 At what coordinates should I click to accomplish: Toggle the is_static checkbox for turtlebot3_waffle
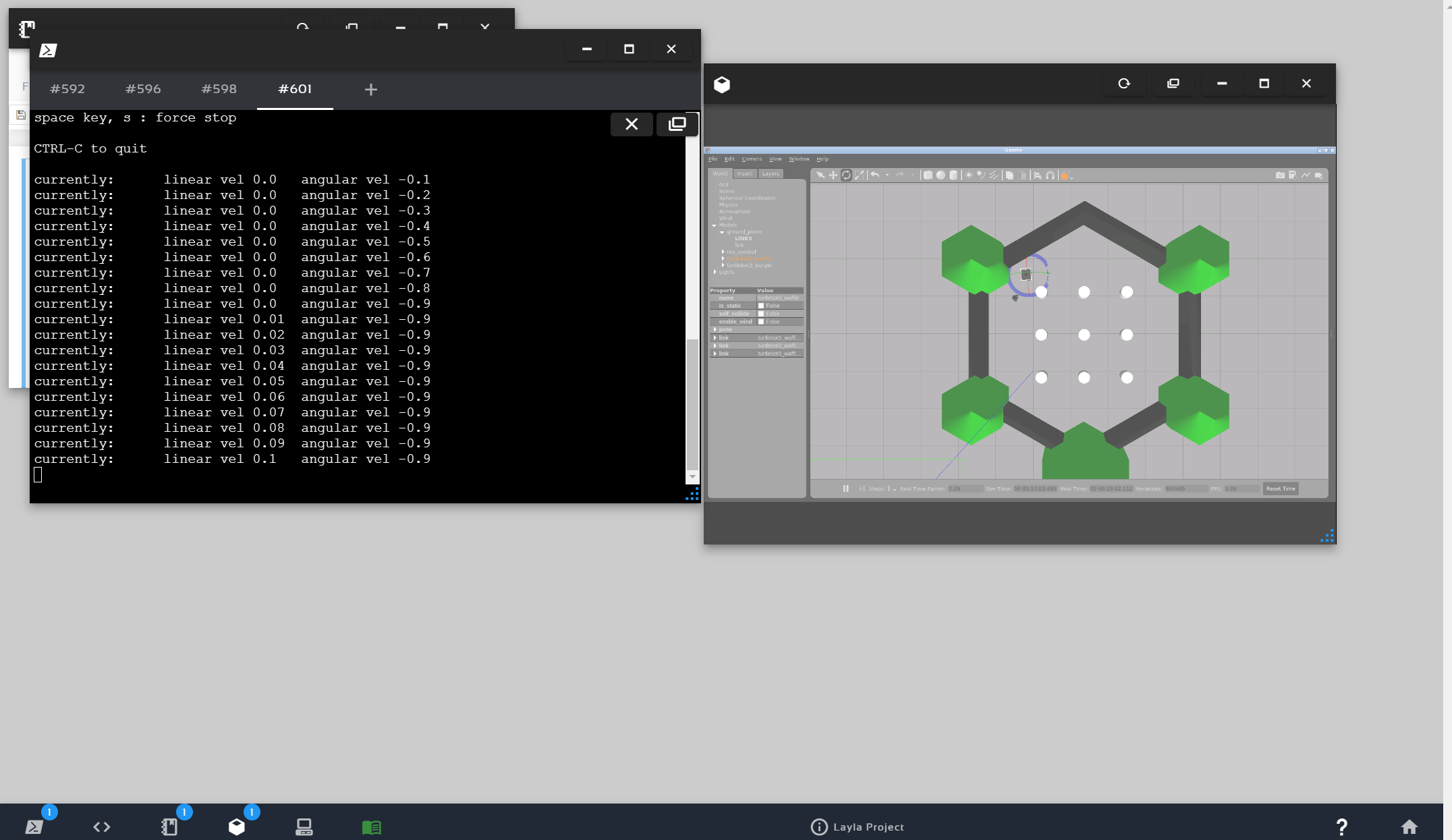pos(761,306)
